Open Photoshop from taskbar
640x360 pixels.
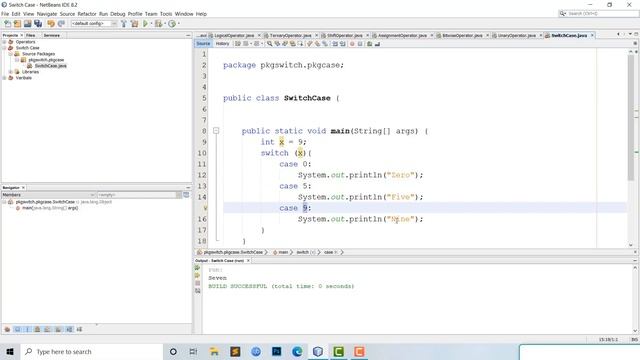276,351
